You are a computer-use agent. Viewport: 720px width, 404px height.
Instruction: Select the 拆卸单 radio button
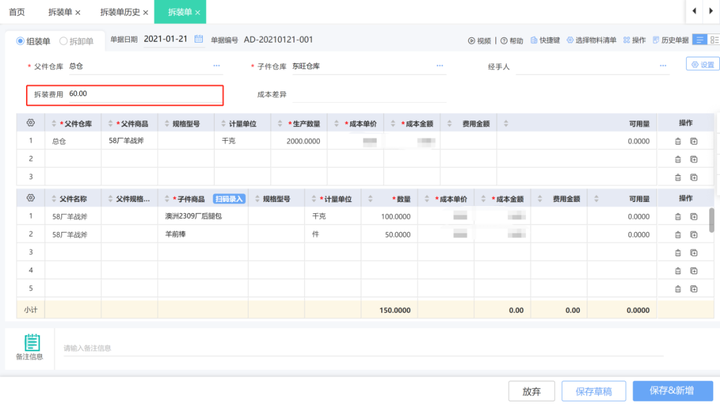point(63,41)
